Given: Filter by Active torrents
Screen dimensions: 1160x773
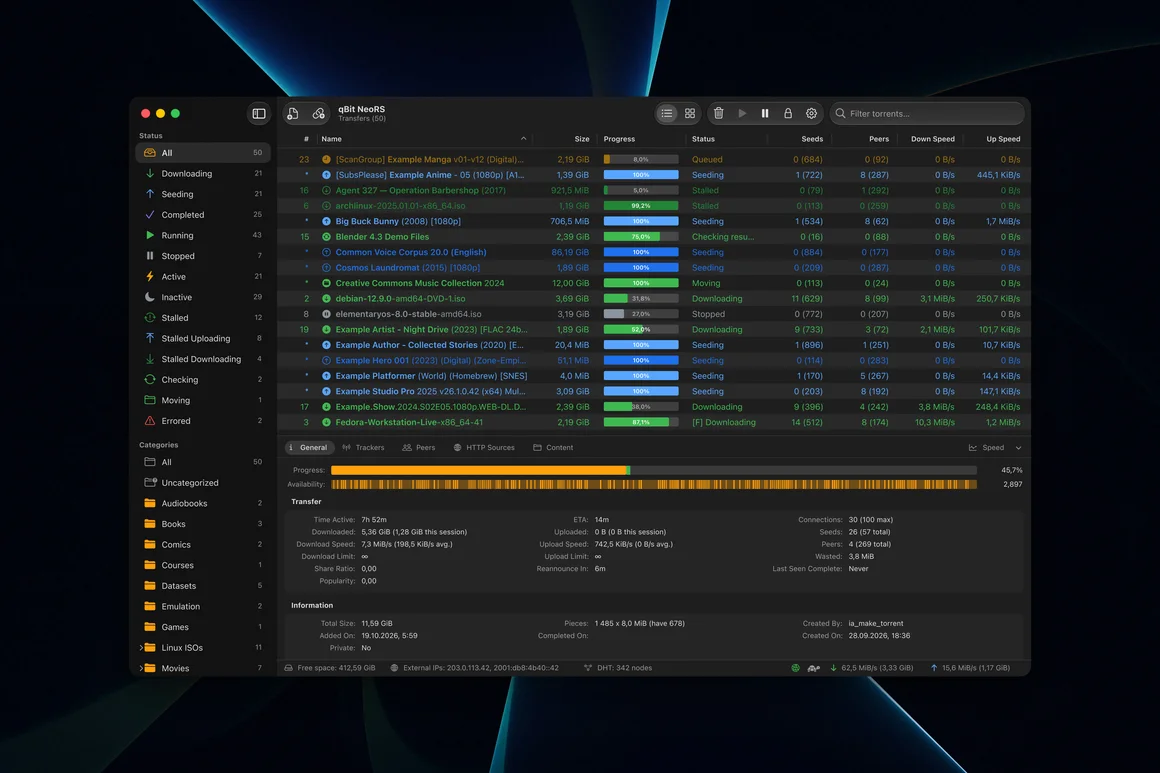Looking at the screenshot, I should pos(203,277).
